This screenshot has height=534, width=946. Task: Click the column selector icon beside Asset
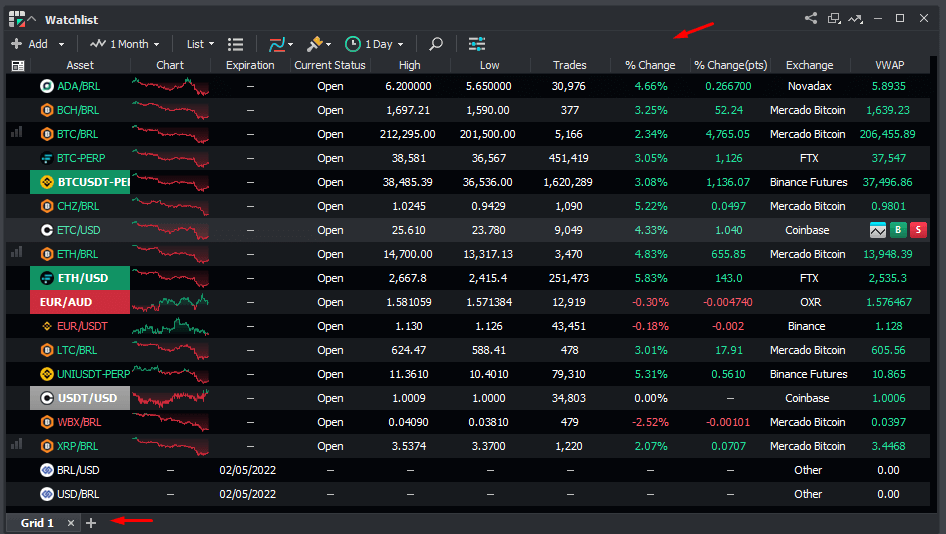[18, 65]
